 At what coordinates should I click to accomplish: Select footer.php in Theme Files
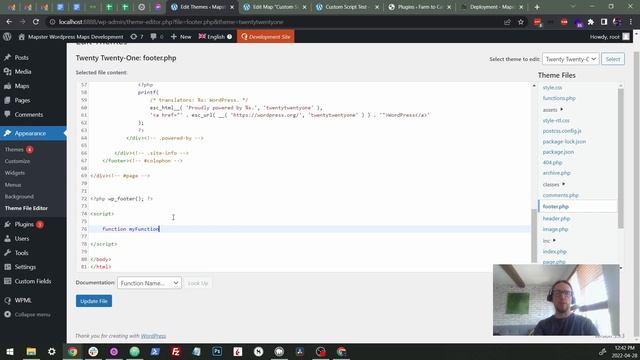[x=556, y=207]
